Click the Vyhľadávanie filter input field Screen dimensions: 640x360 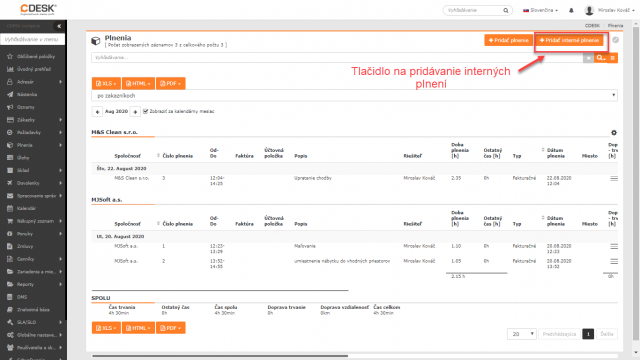tap(337, 58)
